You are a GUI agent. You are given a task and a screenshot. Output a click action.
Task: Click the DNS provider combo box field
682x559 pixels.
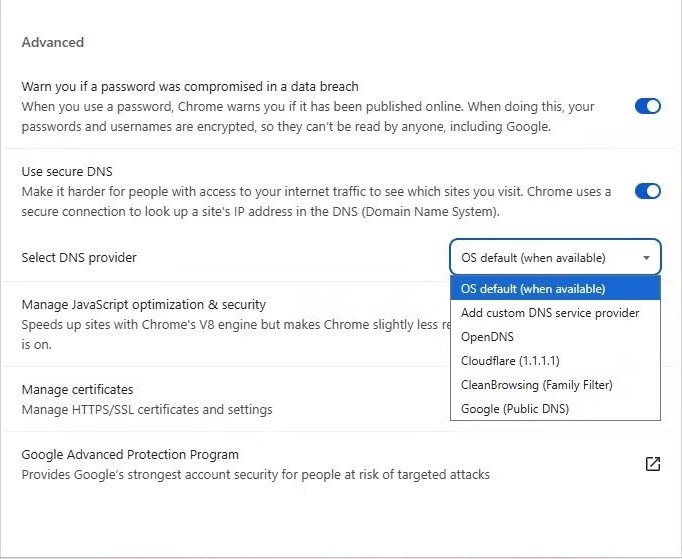(x=545, y=258)
